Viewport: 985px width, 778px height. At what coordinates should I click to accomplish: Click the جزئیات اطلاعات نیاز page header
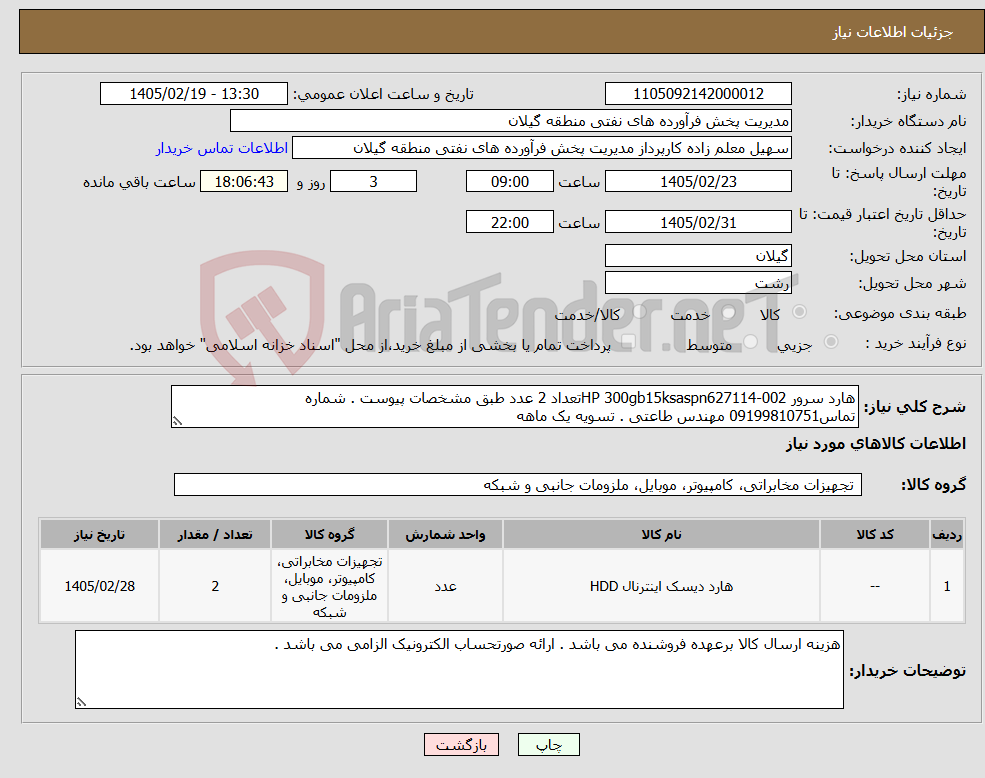pos(893,32)
